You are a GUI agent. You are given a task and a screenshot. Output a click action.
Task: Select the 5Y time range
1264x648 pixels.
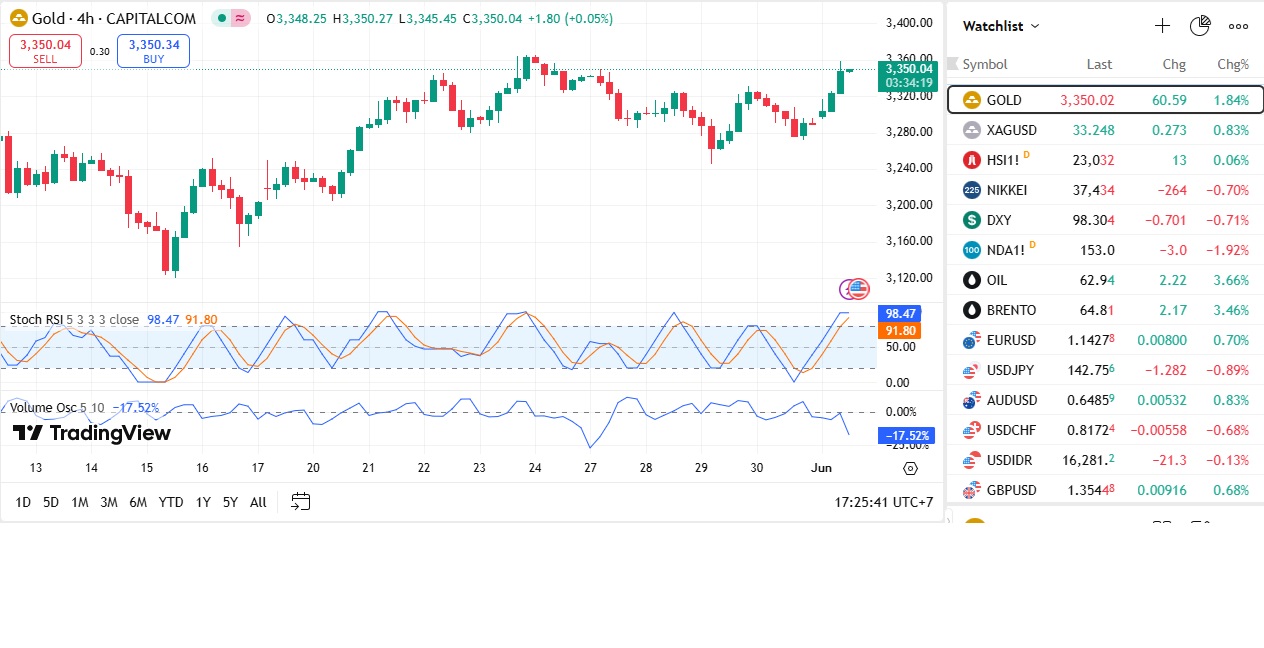point(230,502)
